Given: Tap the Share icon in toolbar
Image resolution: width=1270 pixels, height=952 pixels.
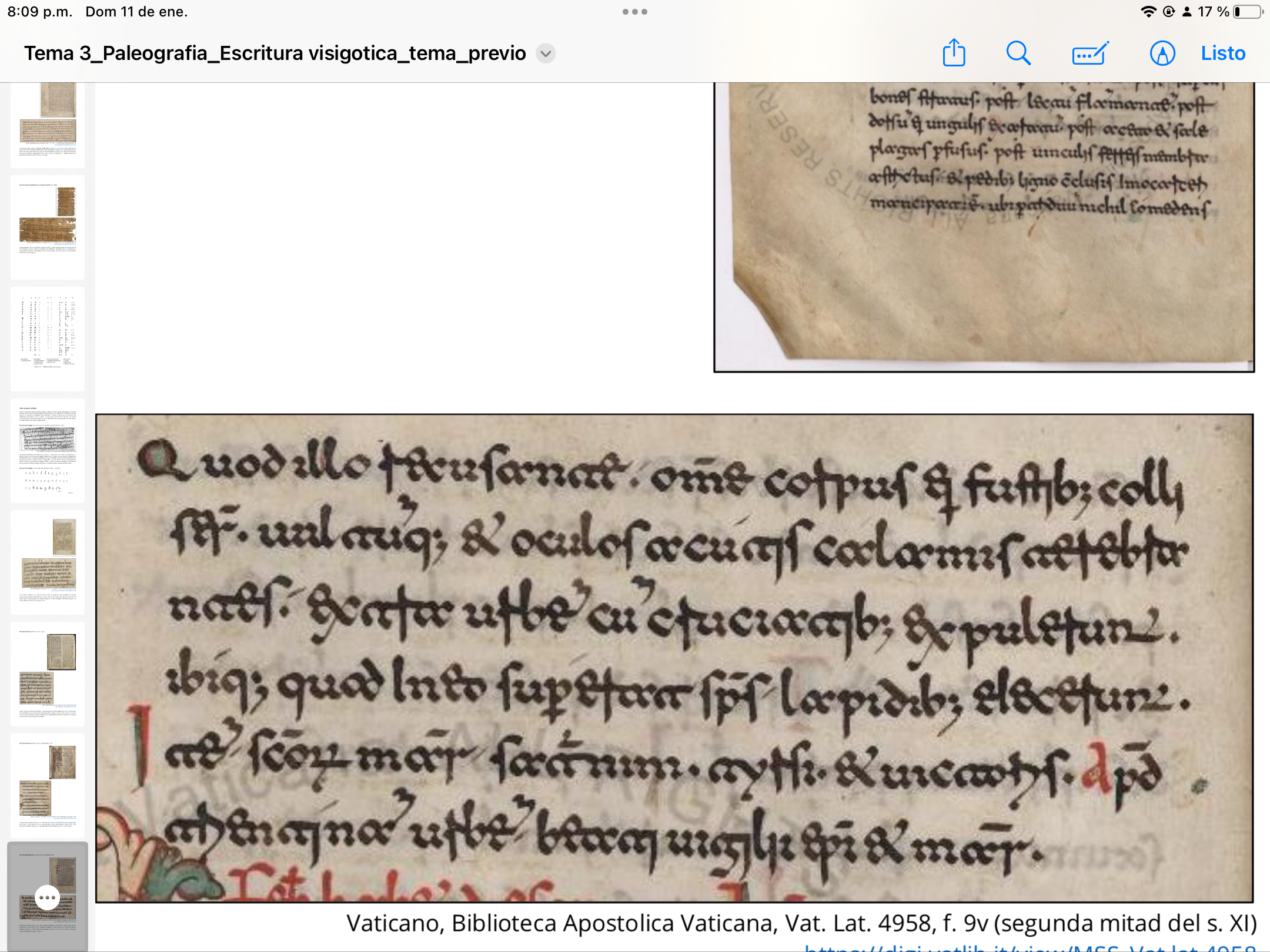Looking at the screenshot, I should pos(954,53).
